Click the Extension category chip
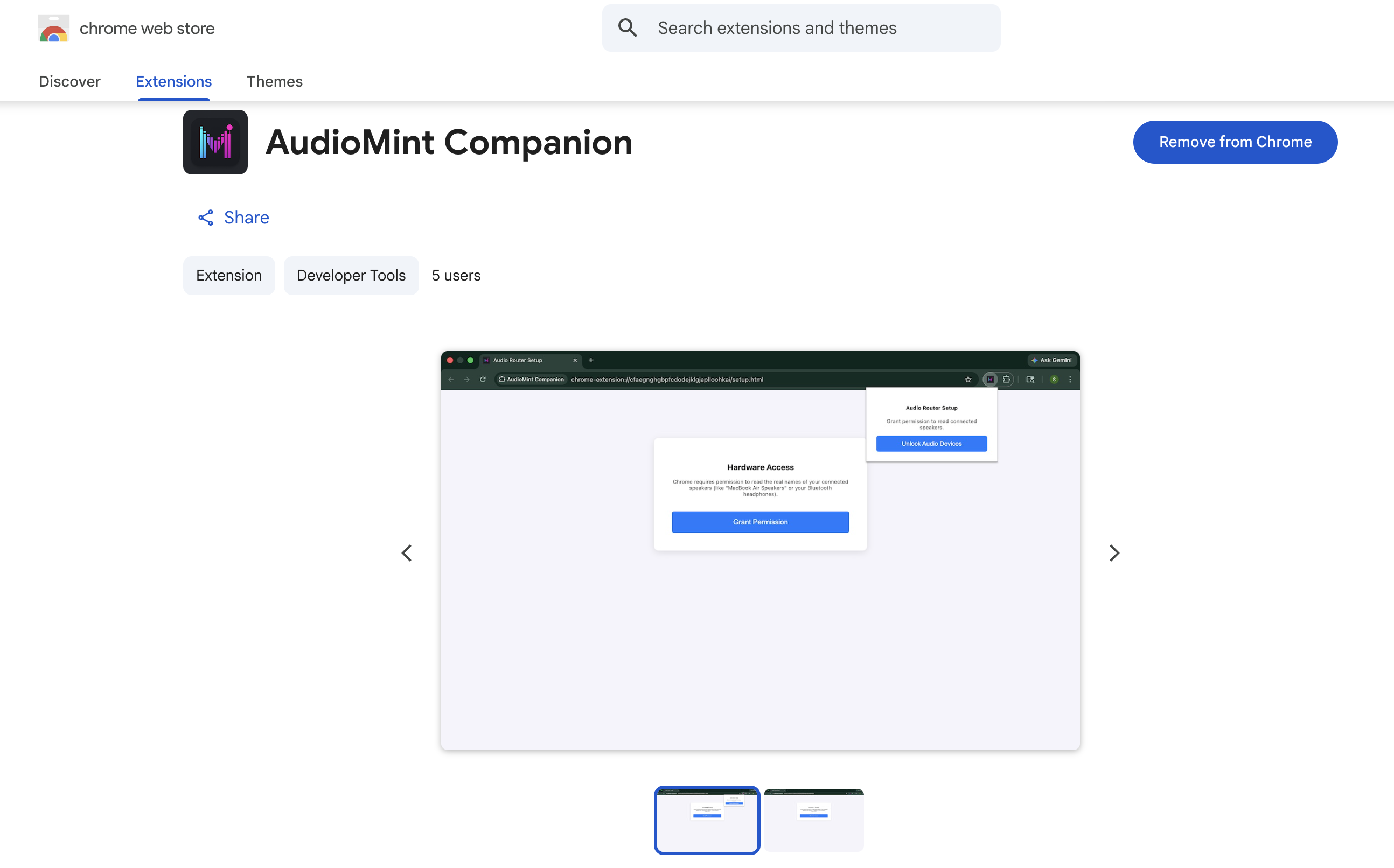The width and height of the screenshot is (1394, 868). [x=229, y=276]
